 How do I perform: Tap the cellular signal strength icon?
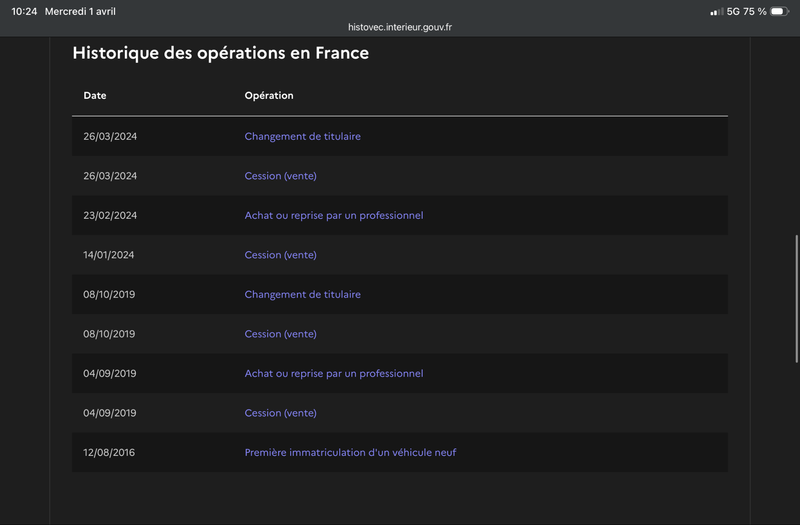coord(716,11)
